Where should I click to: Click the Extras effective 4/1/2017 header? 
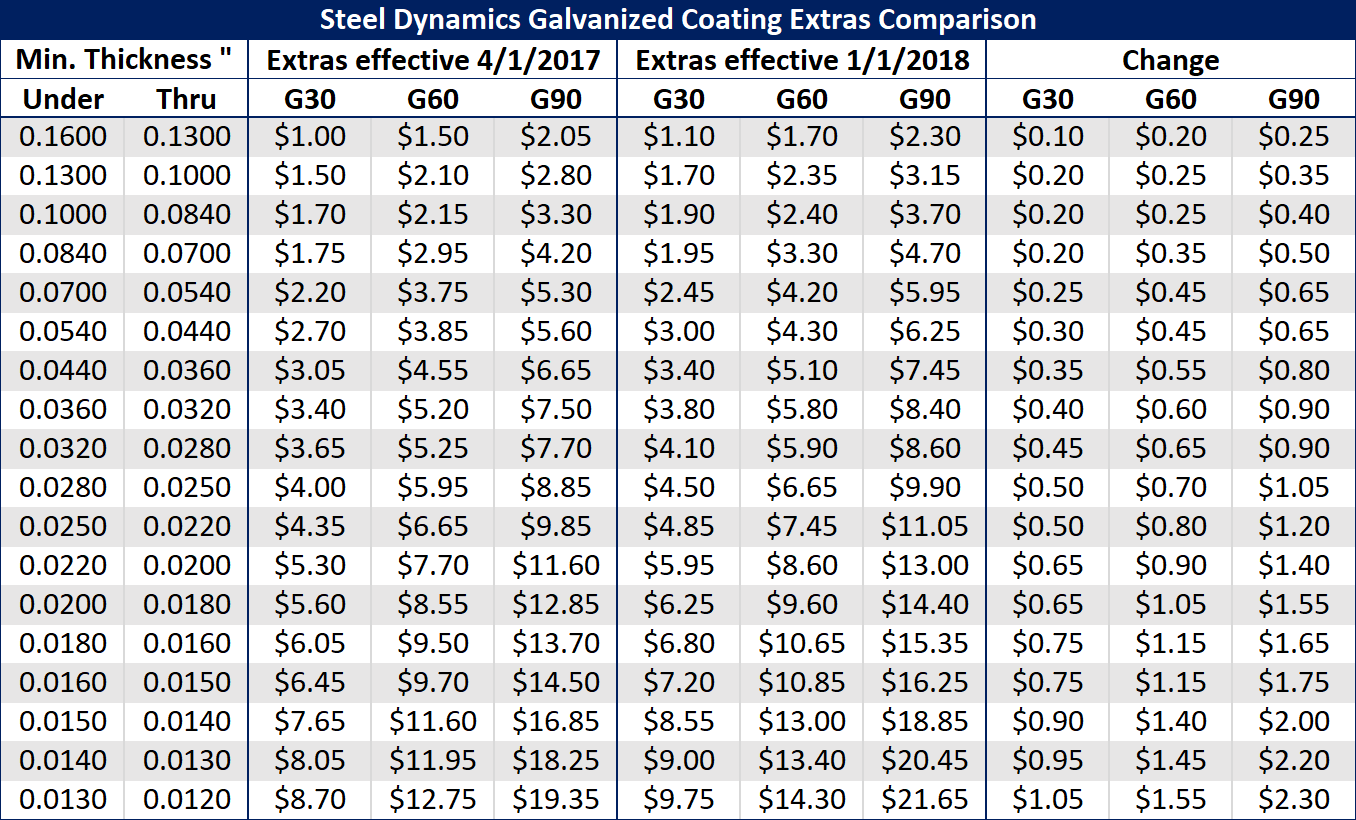pyautogui.click(x=433, y=60)
